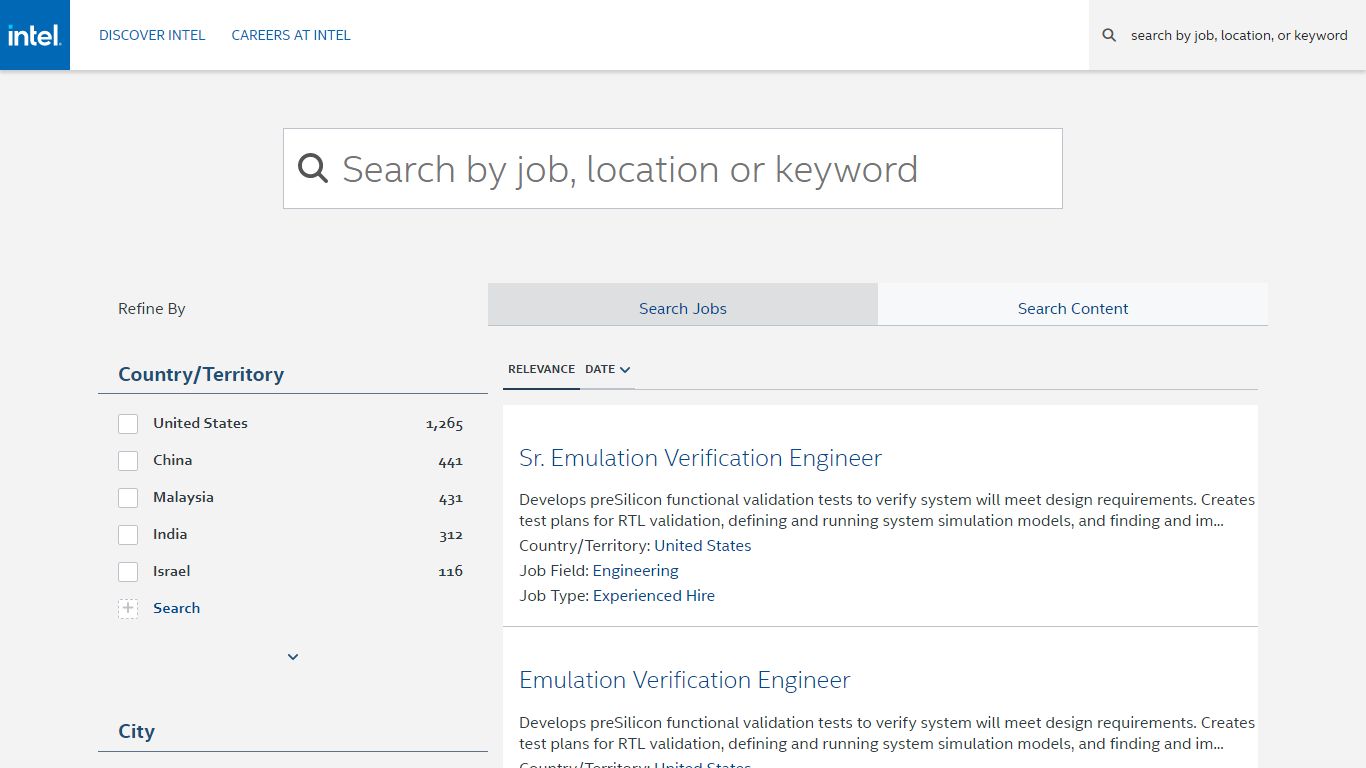Click Search link under country list

tap(176, 608)
